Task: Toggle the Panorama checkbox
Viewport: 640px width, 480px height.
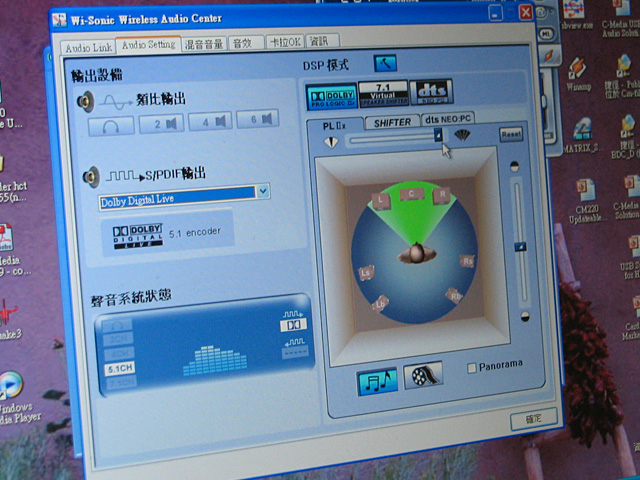Action: (x=473, y=367)
